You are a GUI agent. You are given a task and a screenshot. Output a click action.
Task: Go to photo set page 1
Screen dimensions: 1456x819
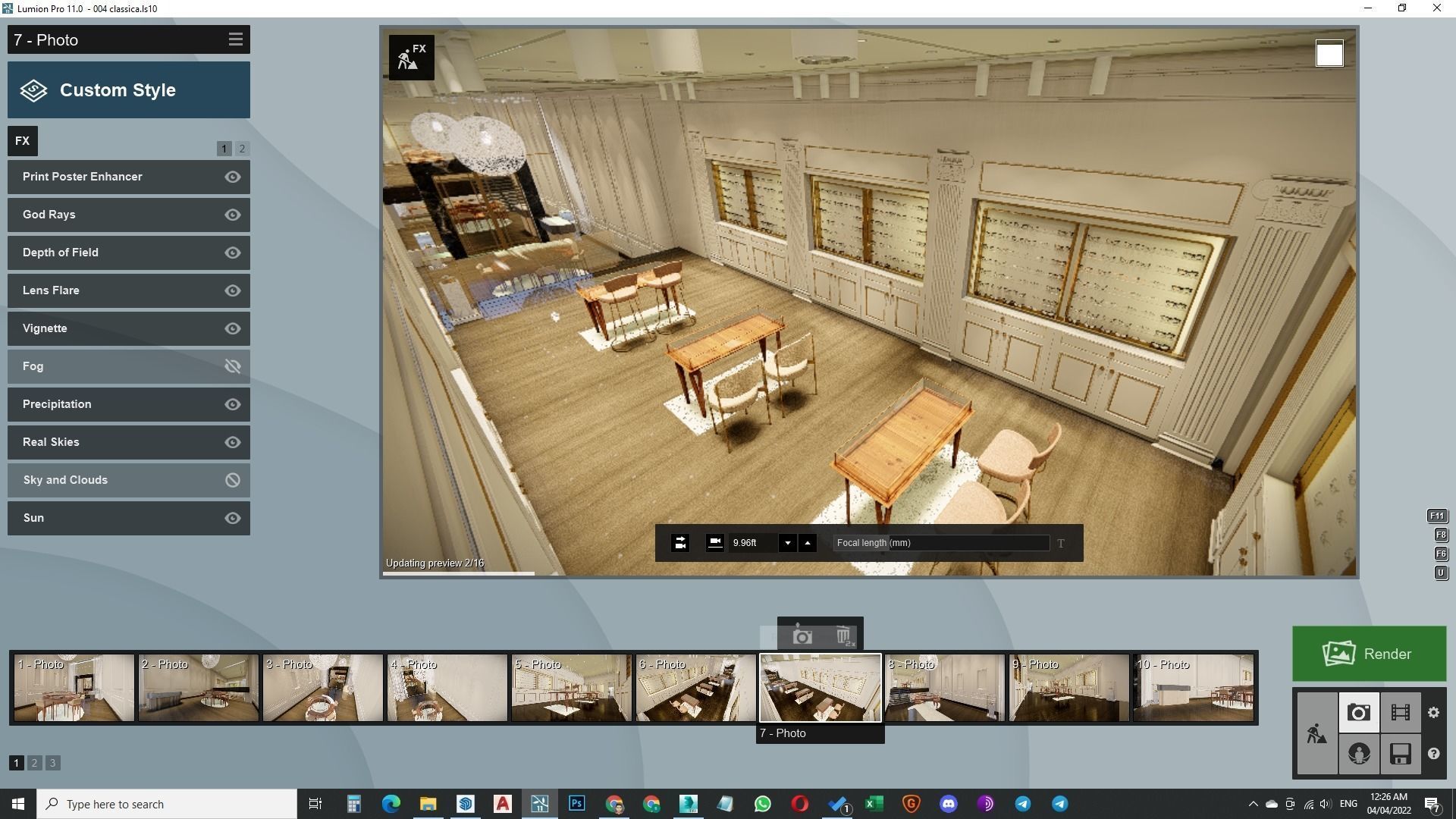point(17,763)
